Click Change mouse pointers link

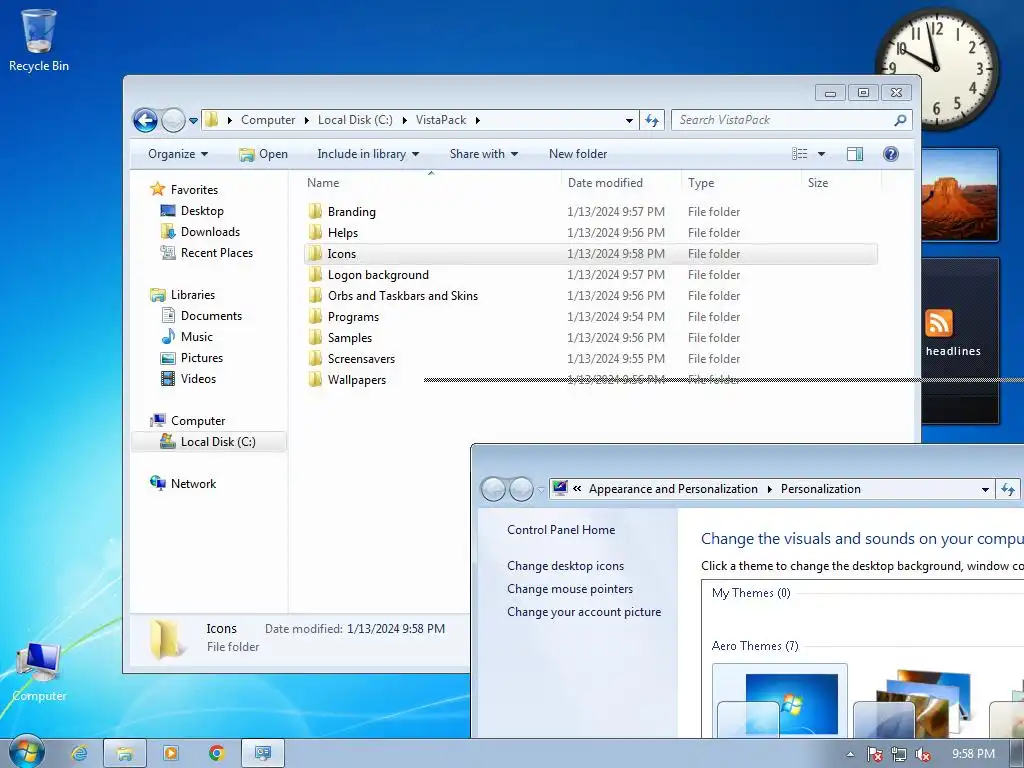pos(570,588)
